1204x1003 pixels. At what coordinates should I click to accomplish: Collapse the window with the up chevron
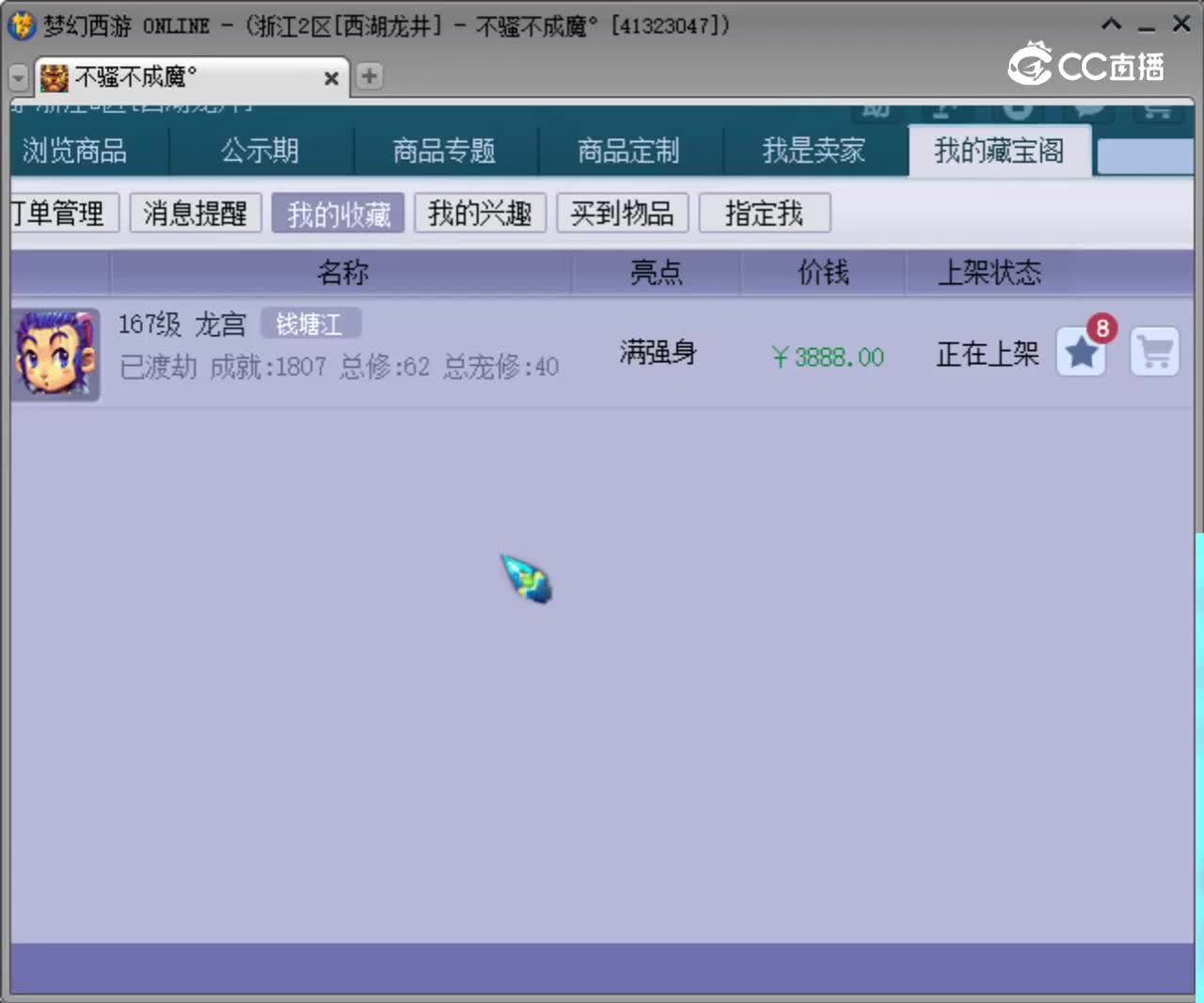click(x=1111, y=24)
